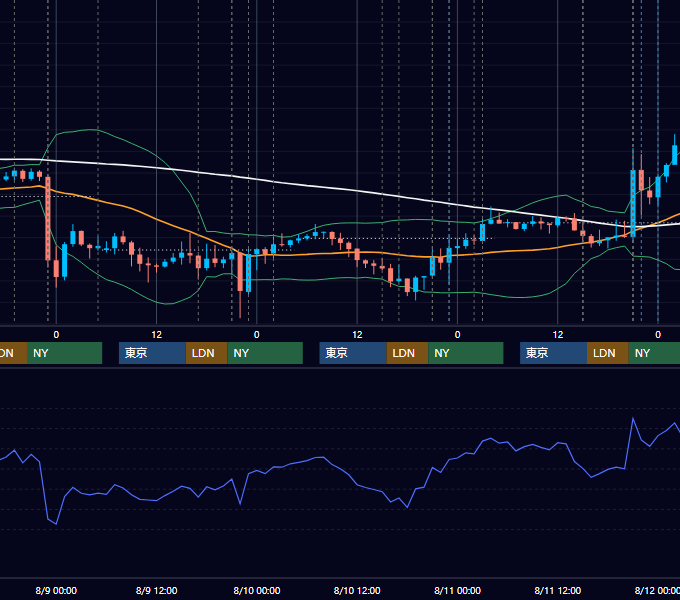The width and height of the screenshot is (680, 600).
Task: Pick the 8/11 LDN session block
Action: click(608, 353)
